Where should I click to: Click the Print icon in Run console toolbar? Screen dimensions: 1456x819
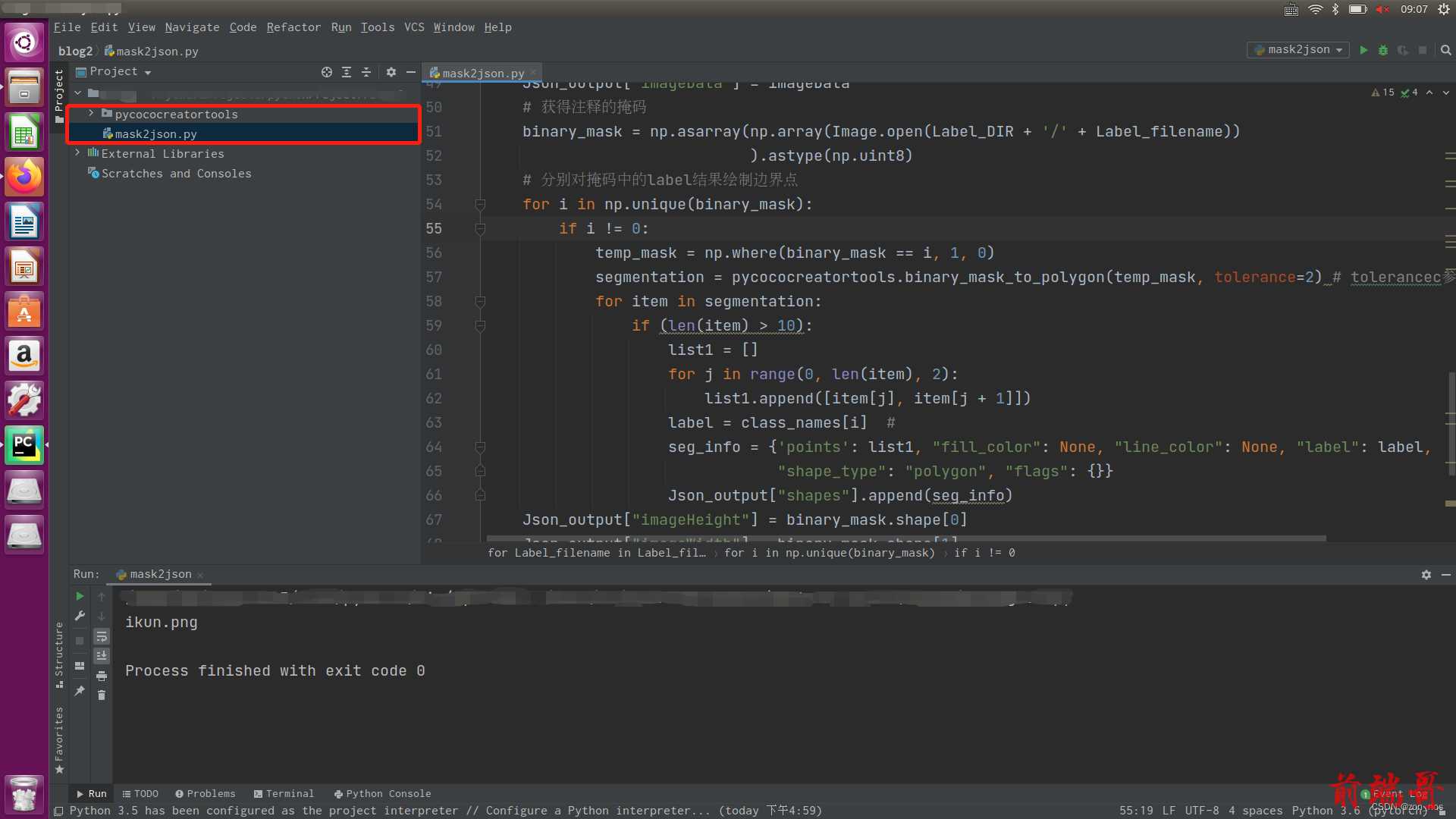coord(102,676)
